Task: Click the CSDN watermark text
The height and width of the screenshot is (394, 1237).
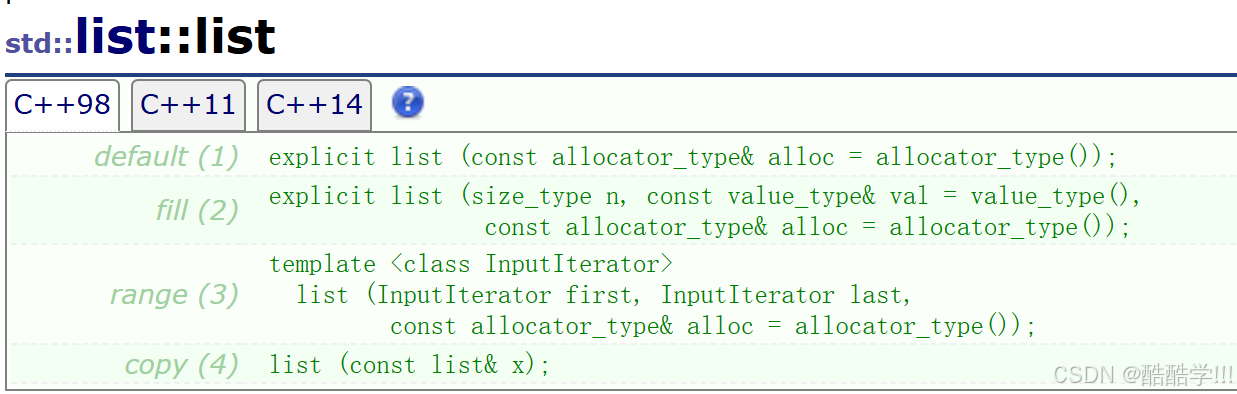Action: coord(1144,375)
